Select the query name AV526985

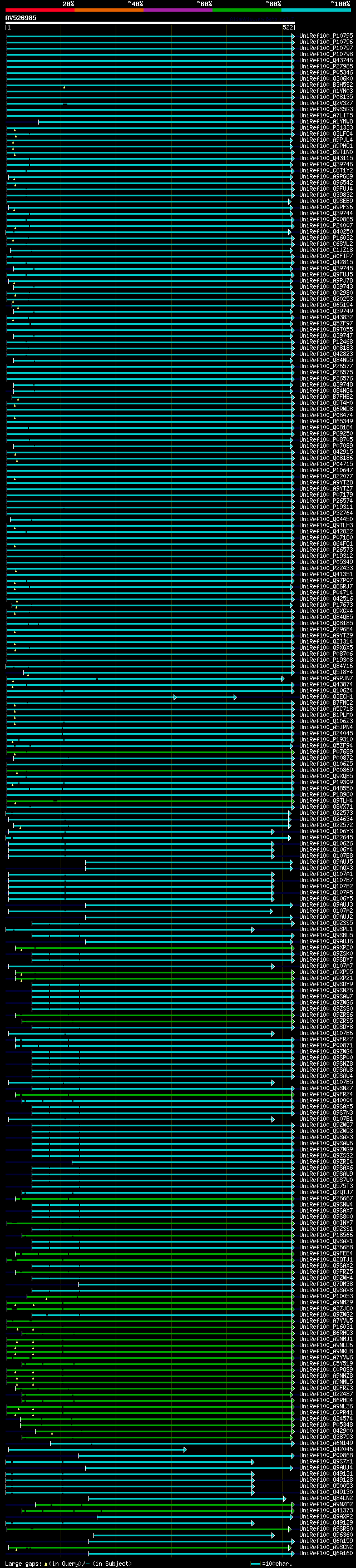pyautogui.click(x=21, y=18)
